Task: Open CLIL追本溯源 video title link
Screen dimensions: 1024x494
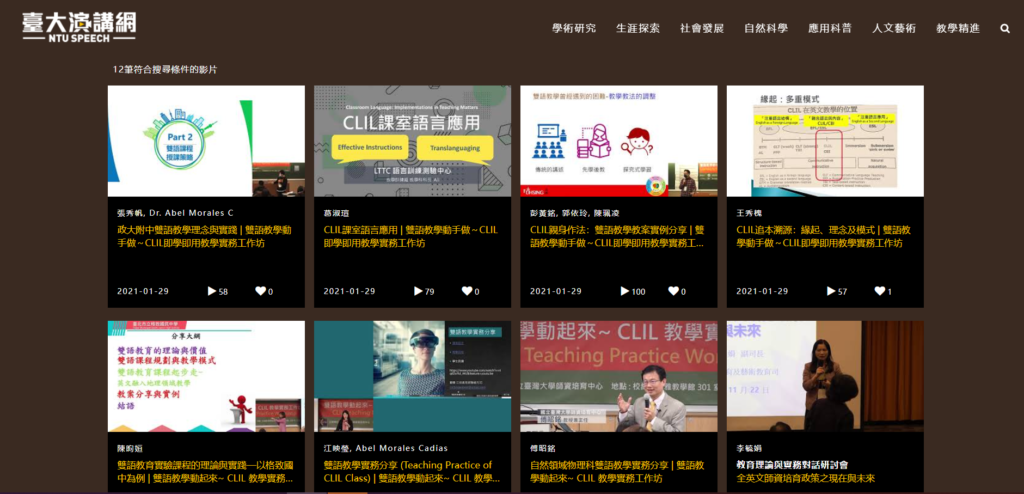Action: [824, 237]
